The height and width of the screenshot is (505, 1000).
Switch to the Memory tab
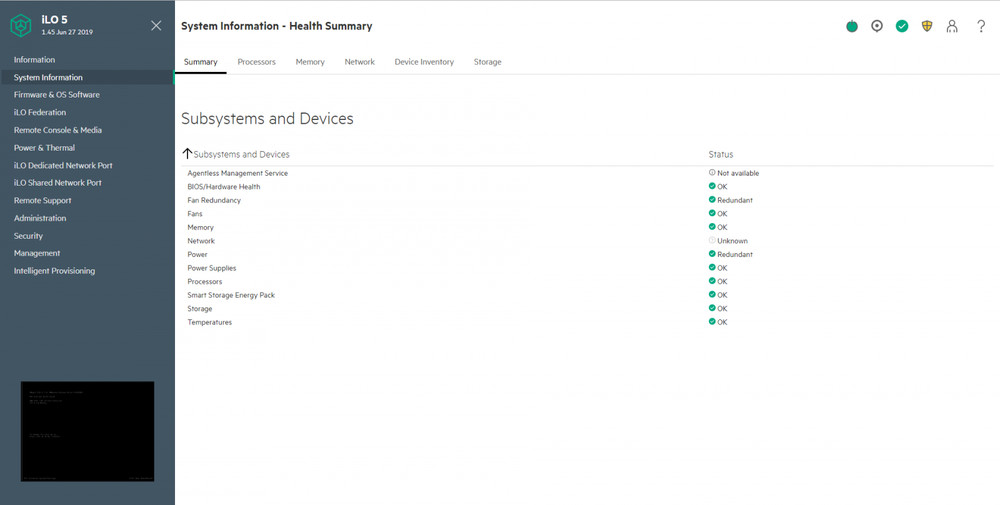(x=310, y=62)
